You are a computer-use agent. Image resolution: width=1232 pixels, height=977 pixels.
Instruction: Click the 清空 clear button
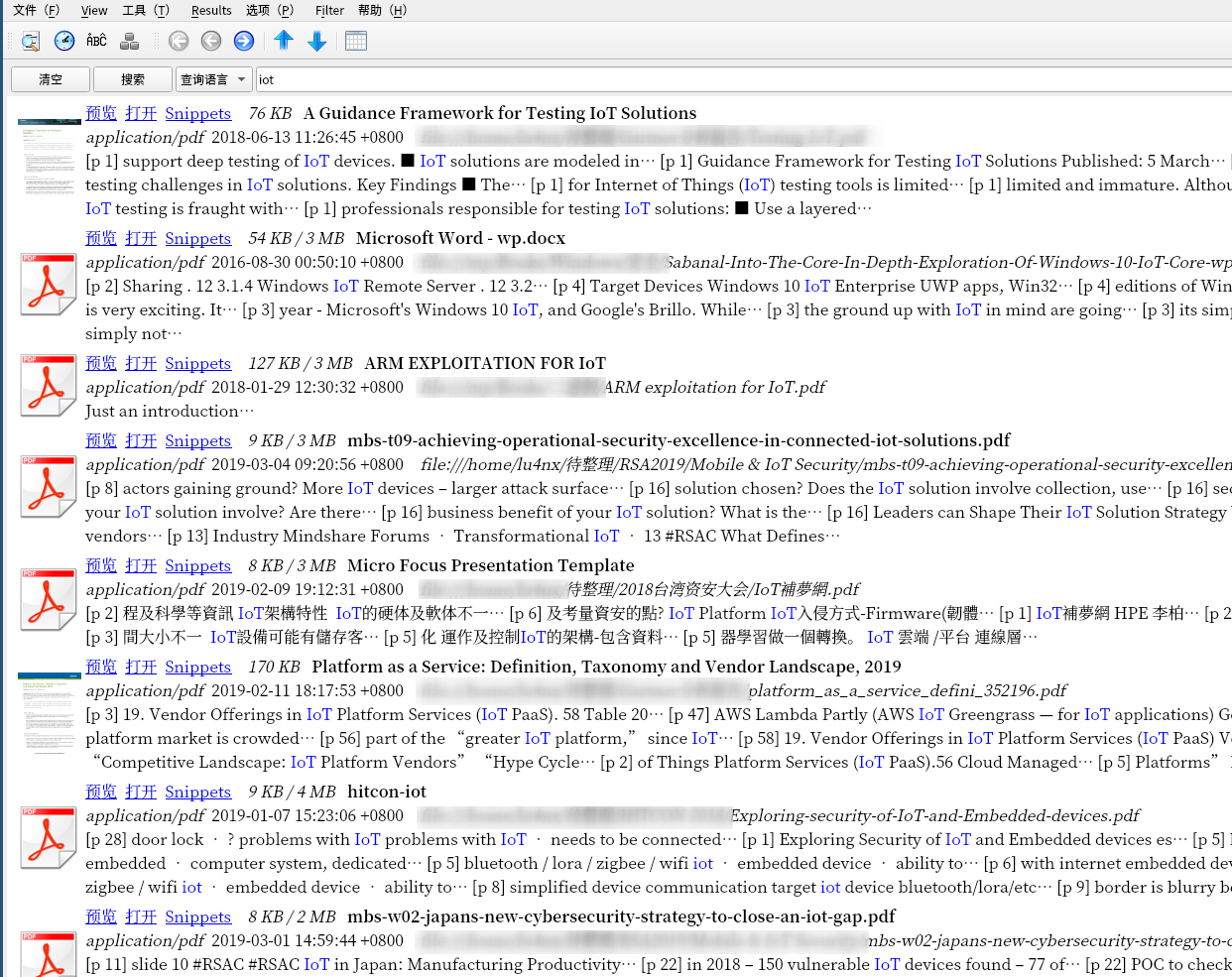point(51,79)
